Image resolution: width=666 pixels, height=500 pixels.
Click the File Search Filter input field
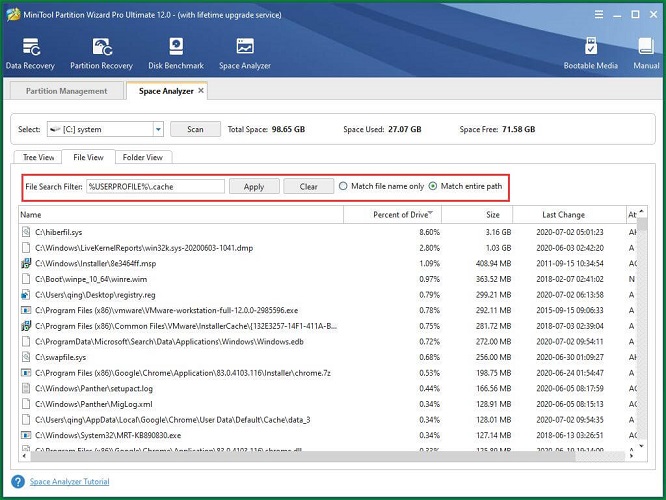(155, 186)
